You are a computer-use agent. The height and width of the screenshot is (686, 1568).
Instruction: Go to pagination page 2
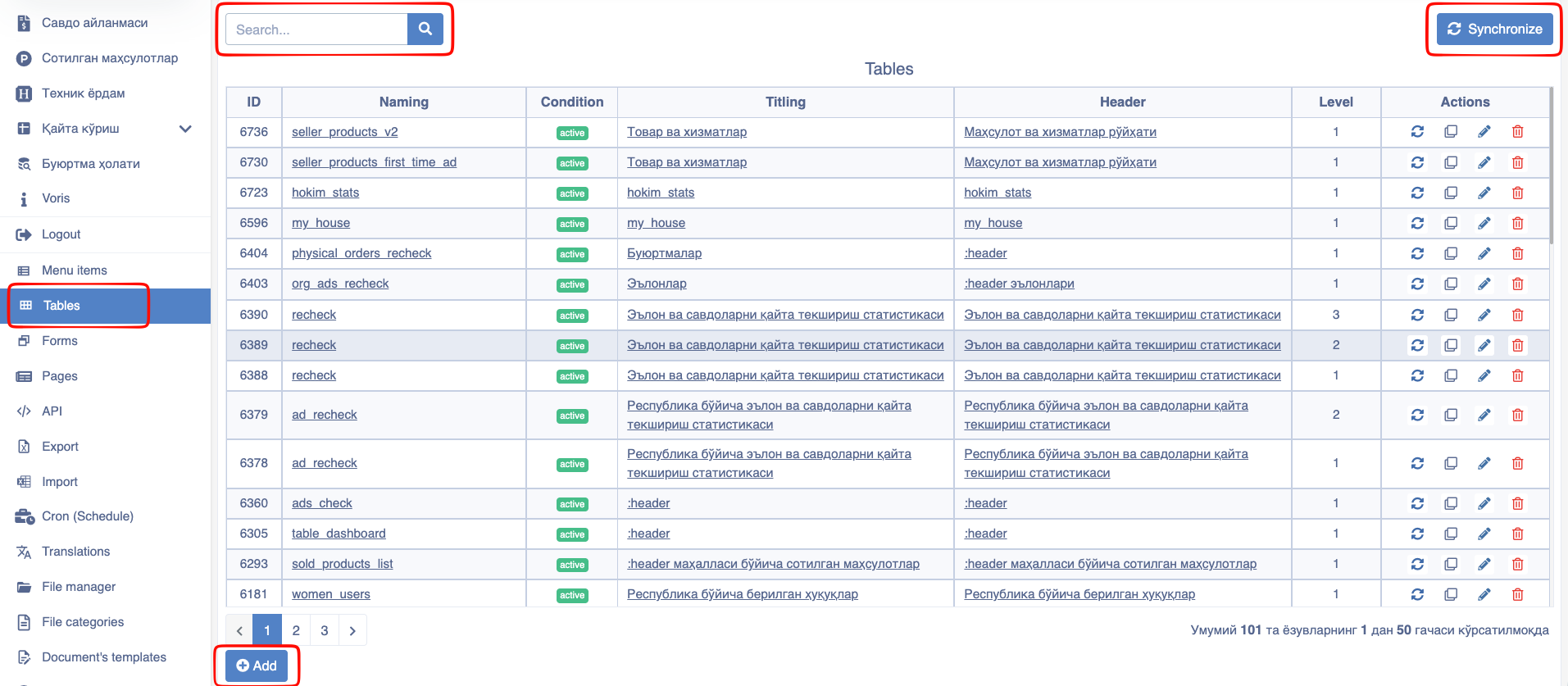296,630
